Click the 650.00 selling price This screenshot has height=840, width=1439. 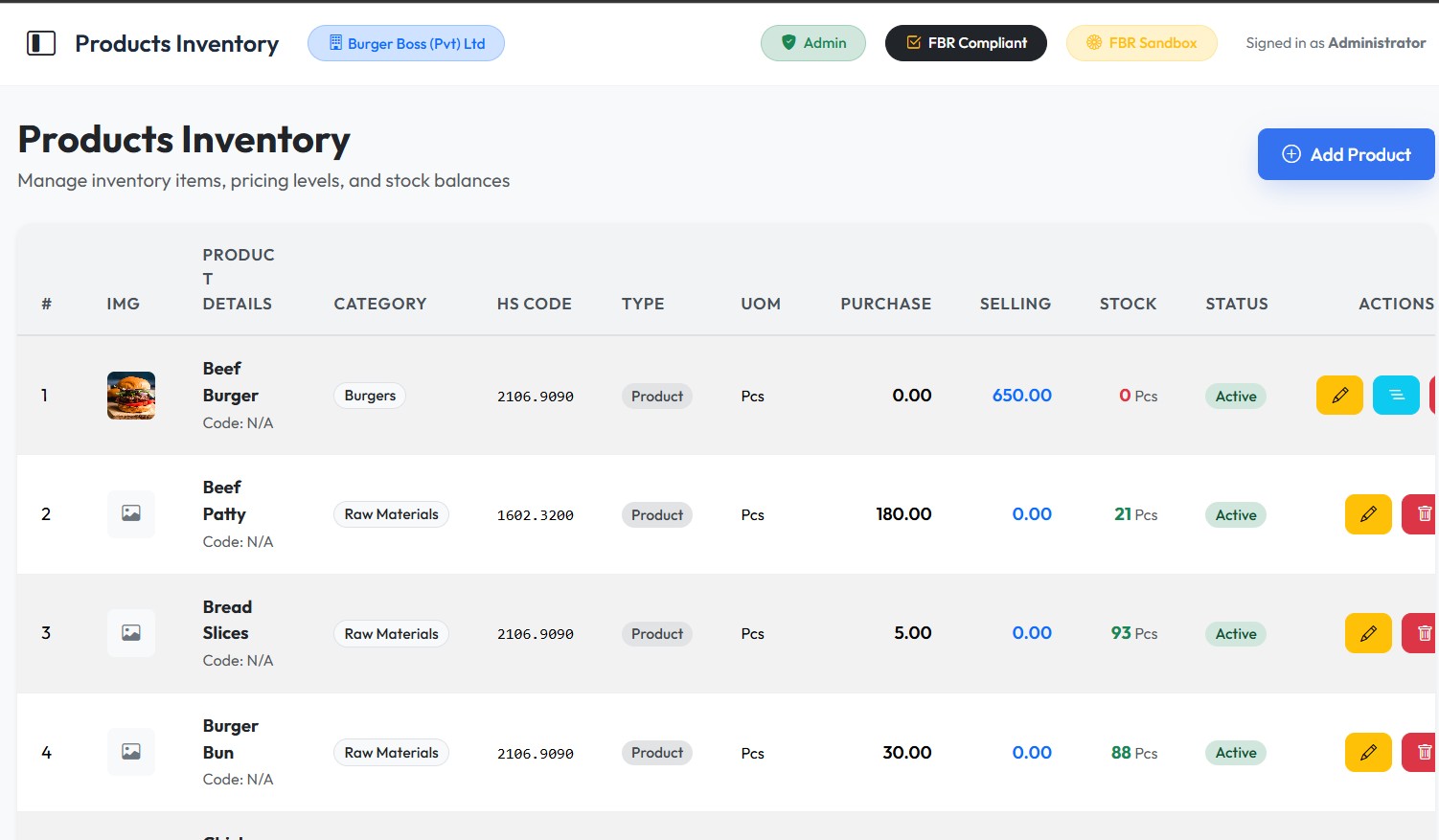(1022, 396)
